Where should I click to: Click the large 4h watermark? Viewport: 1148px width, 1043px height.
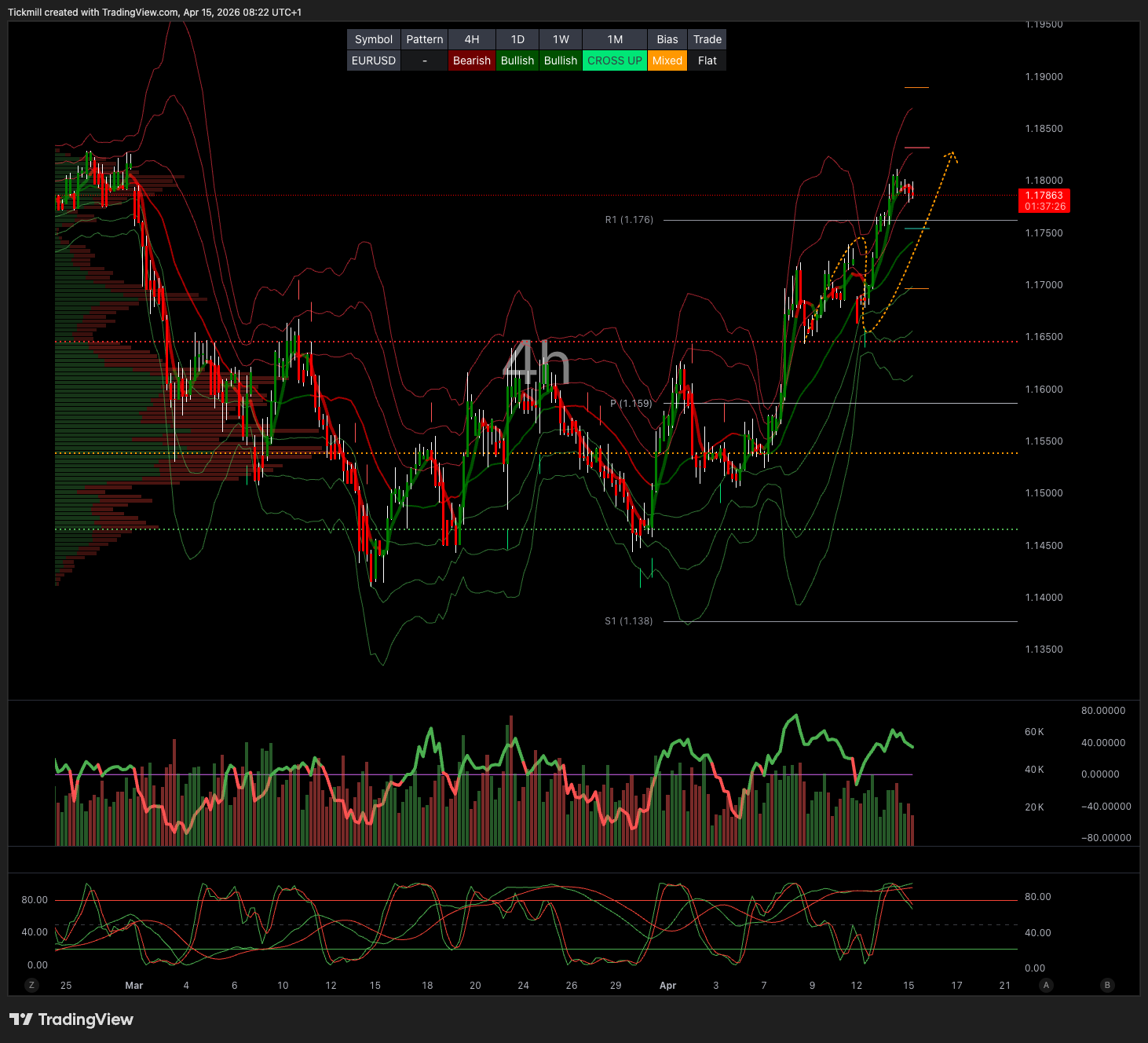point(536,364)
